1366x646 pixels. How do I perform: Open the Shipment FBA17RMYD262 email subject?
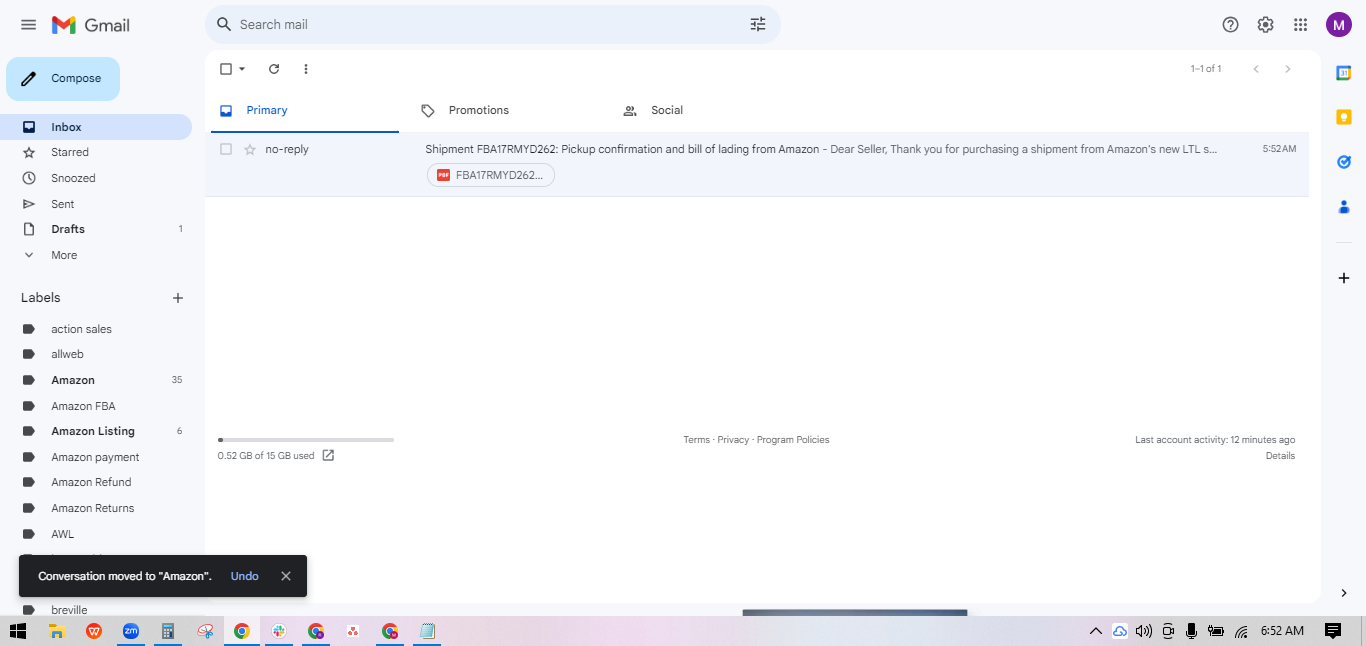click(622, 149)
